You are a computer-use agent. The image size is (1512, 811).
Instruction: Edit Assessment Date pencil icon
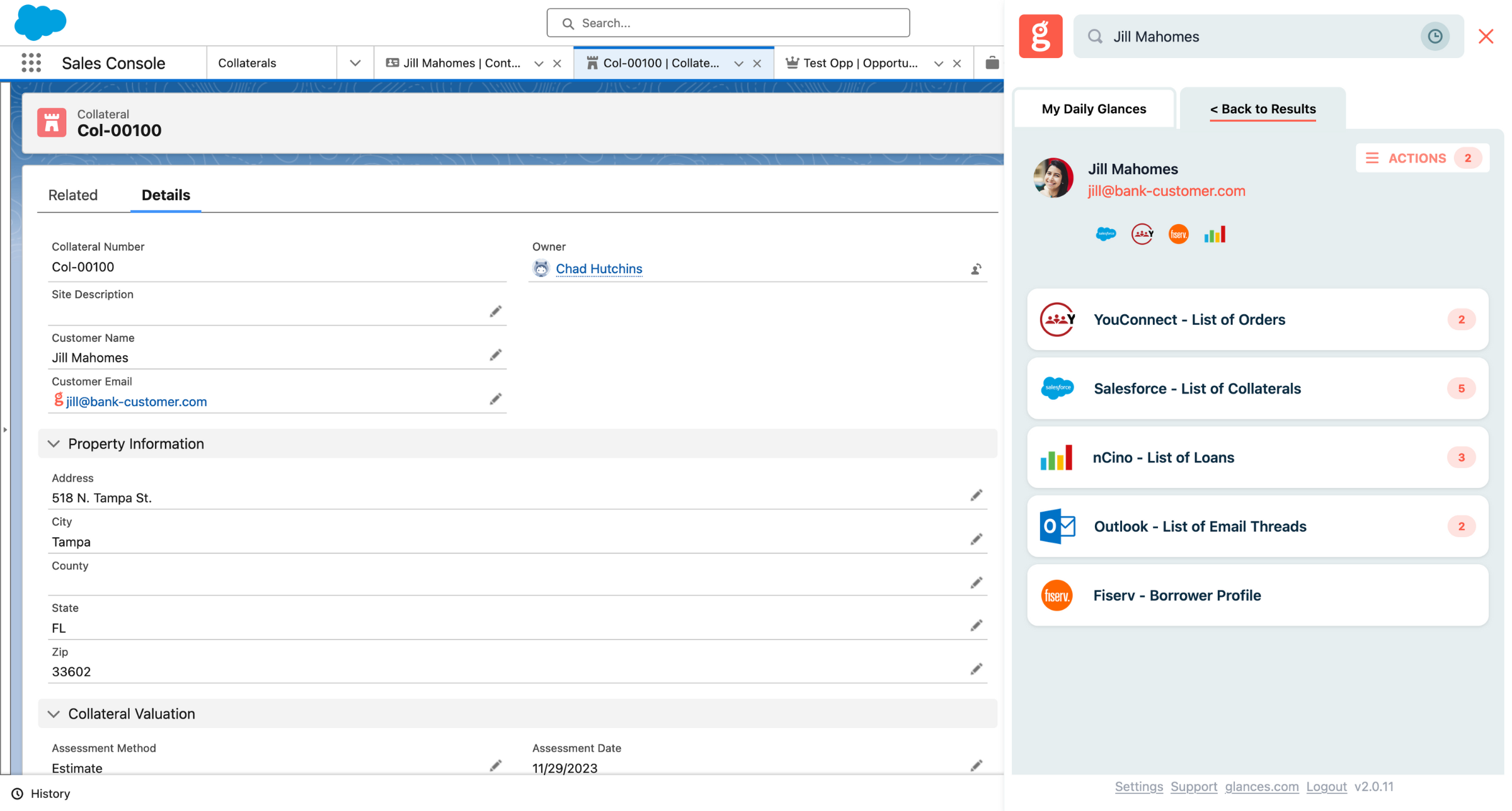pos(976,766)
